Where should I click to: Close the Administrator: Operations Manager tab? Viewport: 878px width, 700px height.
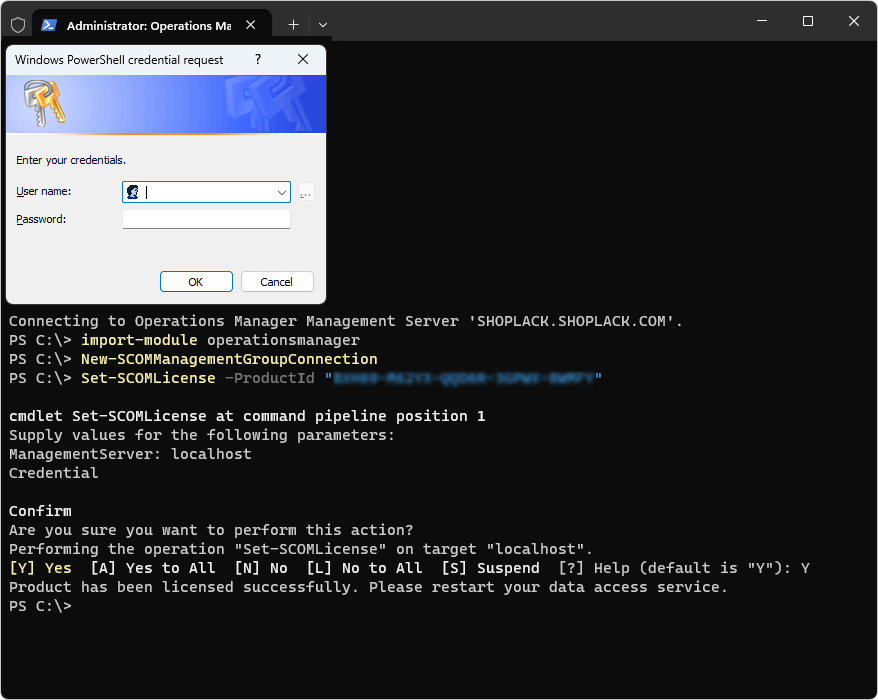251,25
